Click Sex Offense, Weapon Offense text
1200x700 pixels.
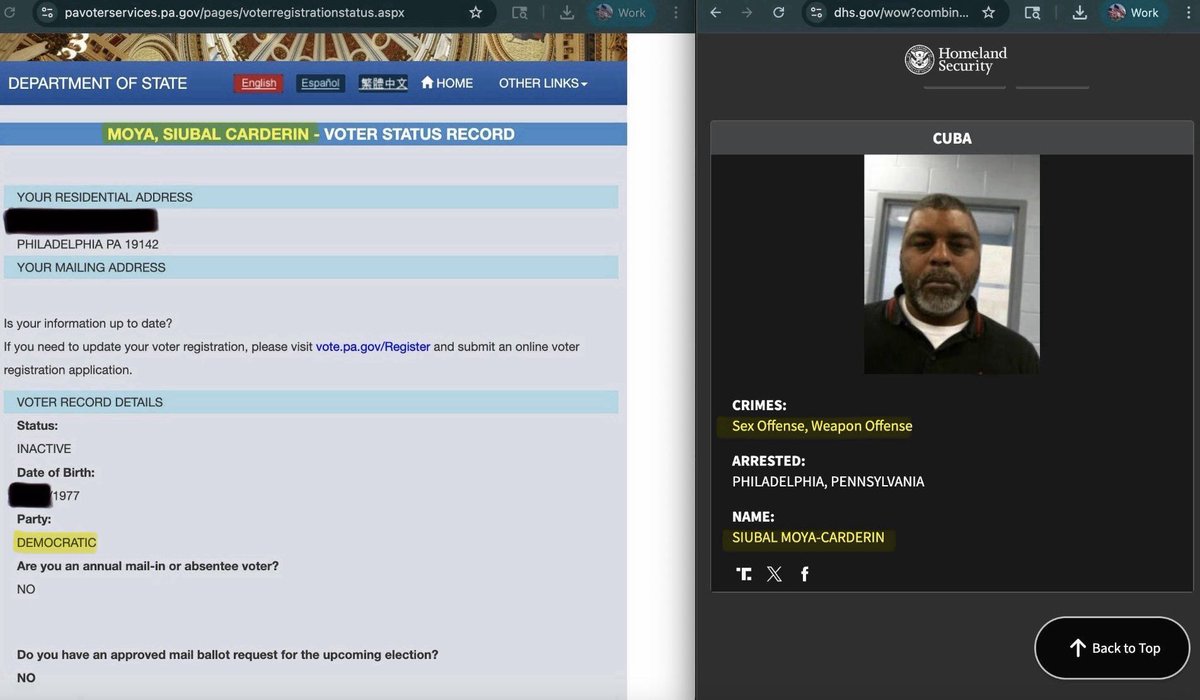[x=822, y=426]
